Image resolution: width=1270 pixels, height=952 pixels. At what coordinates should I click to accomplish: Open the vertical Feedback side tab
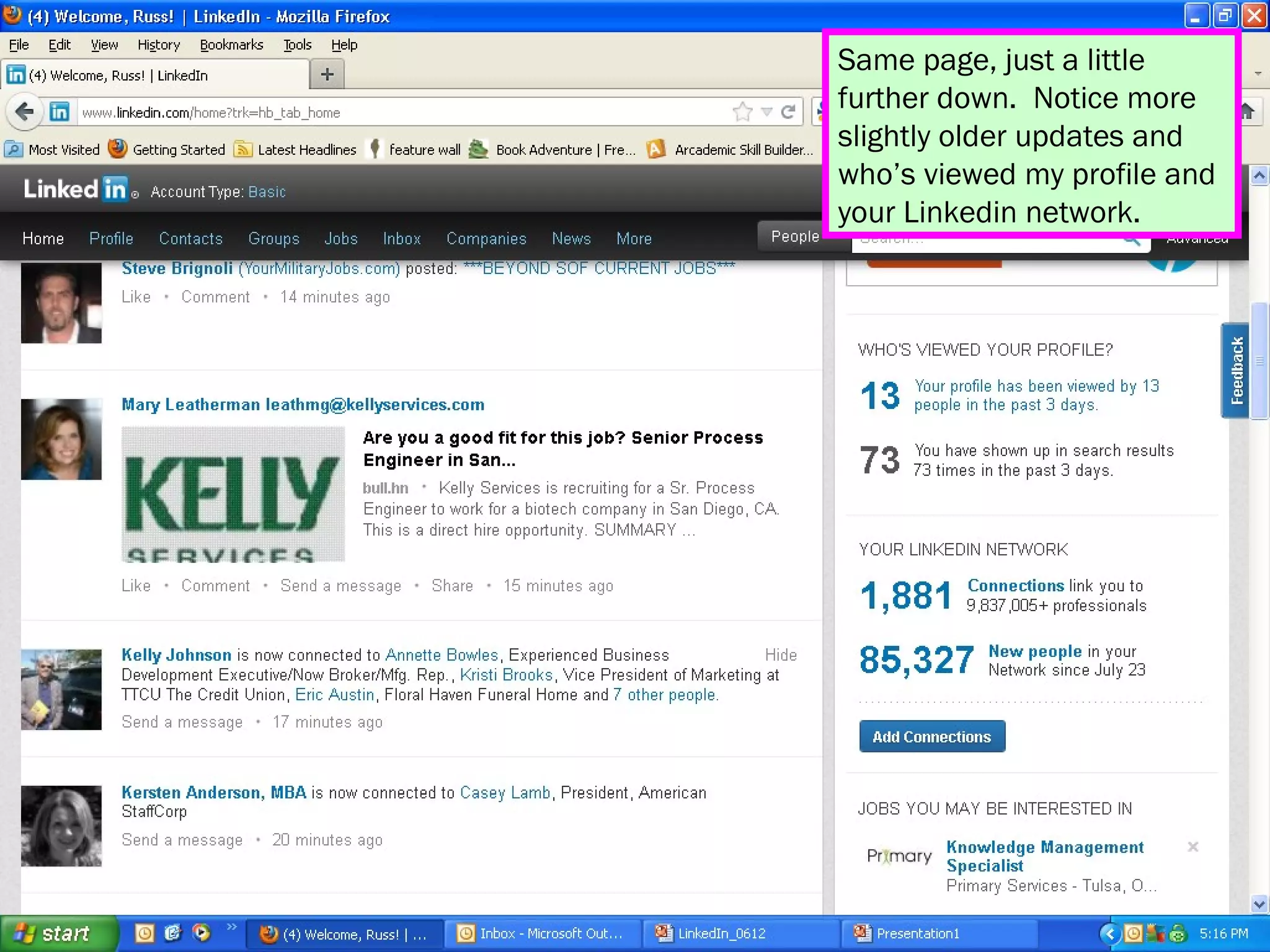tap(1236, 371)
